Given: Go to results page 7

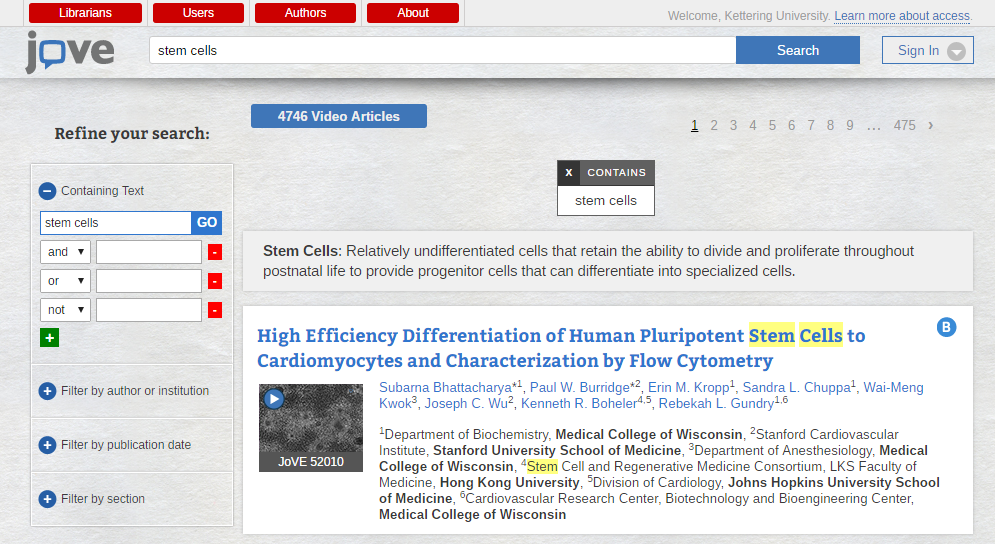Looking at the screenshot, I should click(811, 126).
